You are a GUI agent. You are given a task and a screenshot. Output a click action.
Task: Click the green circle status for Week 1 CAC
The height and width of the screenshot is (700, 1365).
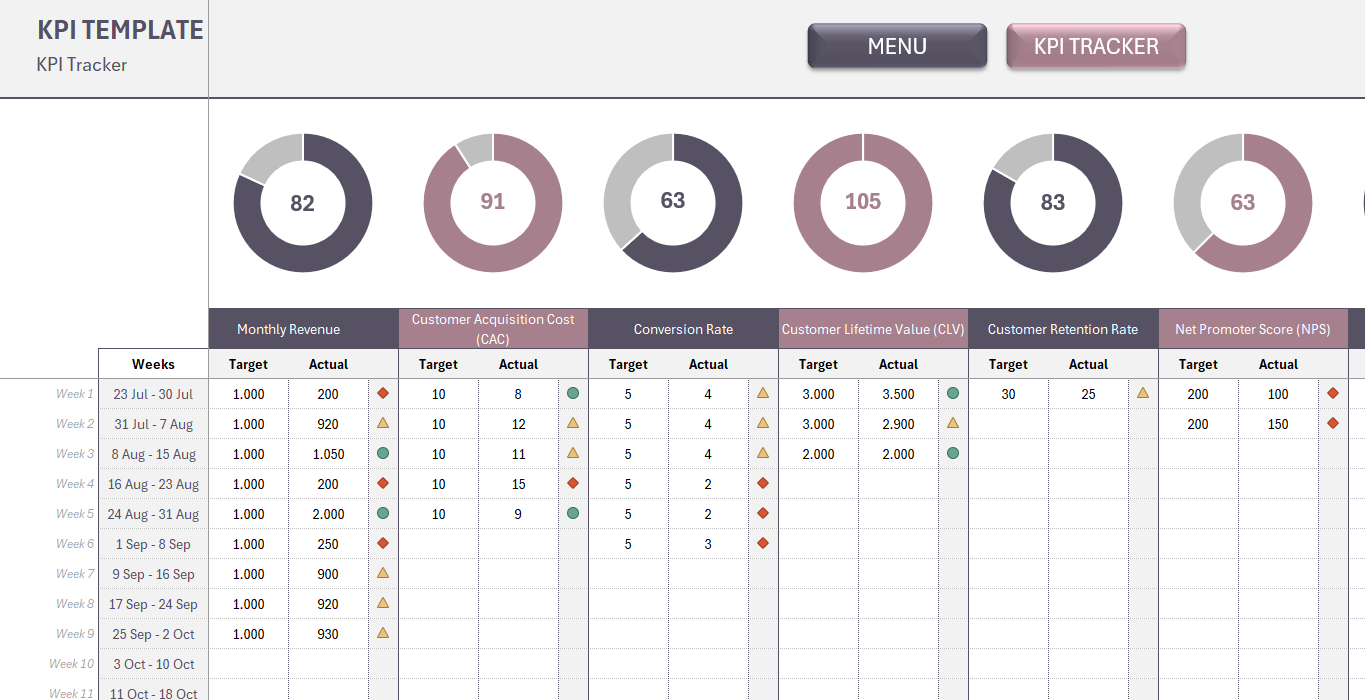572,394
